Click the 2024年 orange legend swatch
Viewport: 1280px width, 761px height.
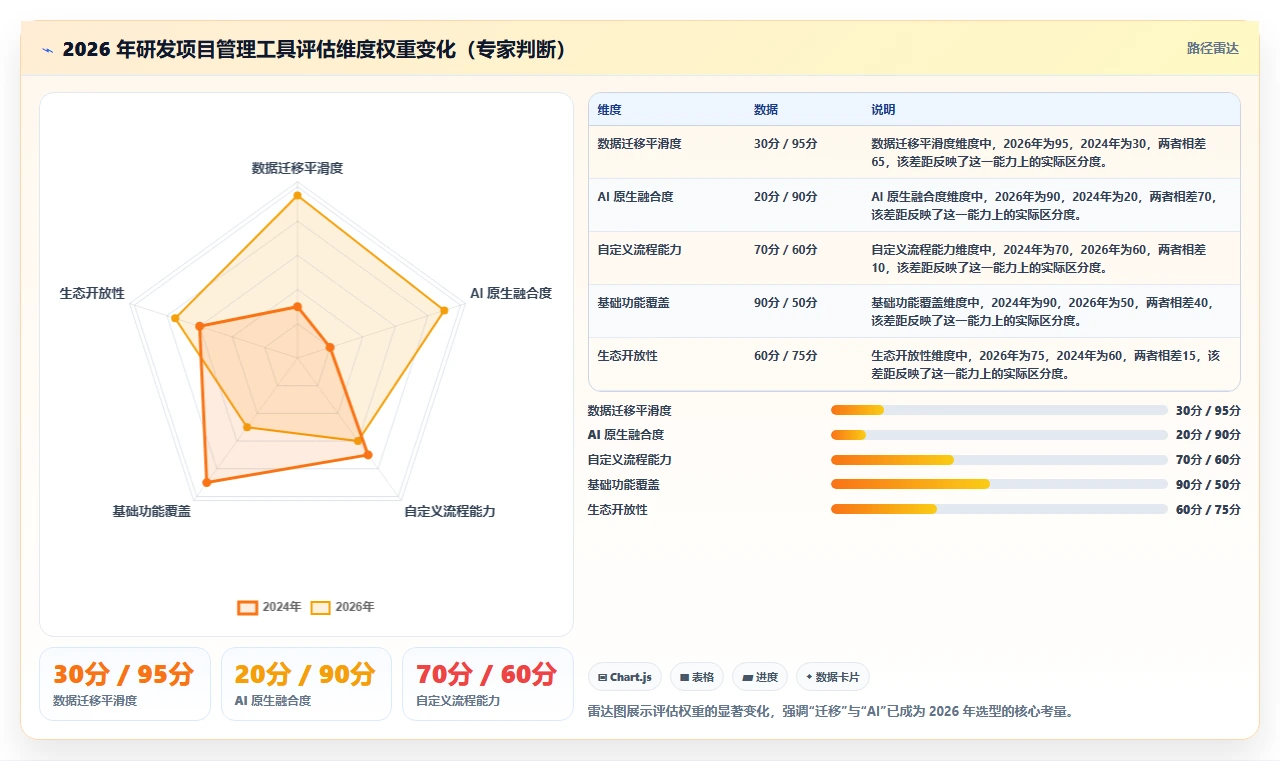(x=247, y=607)
